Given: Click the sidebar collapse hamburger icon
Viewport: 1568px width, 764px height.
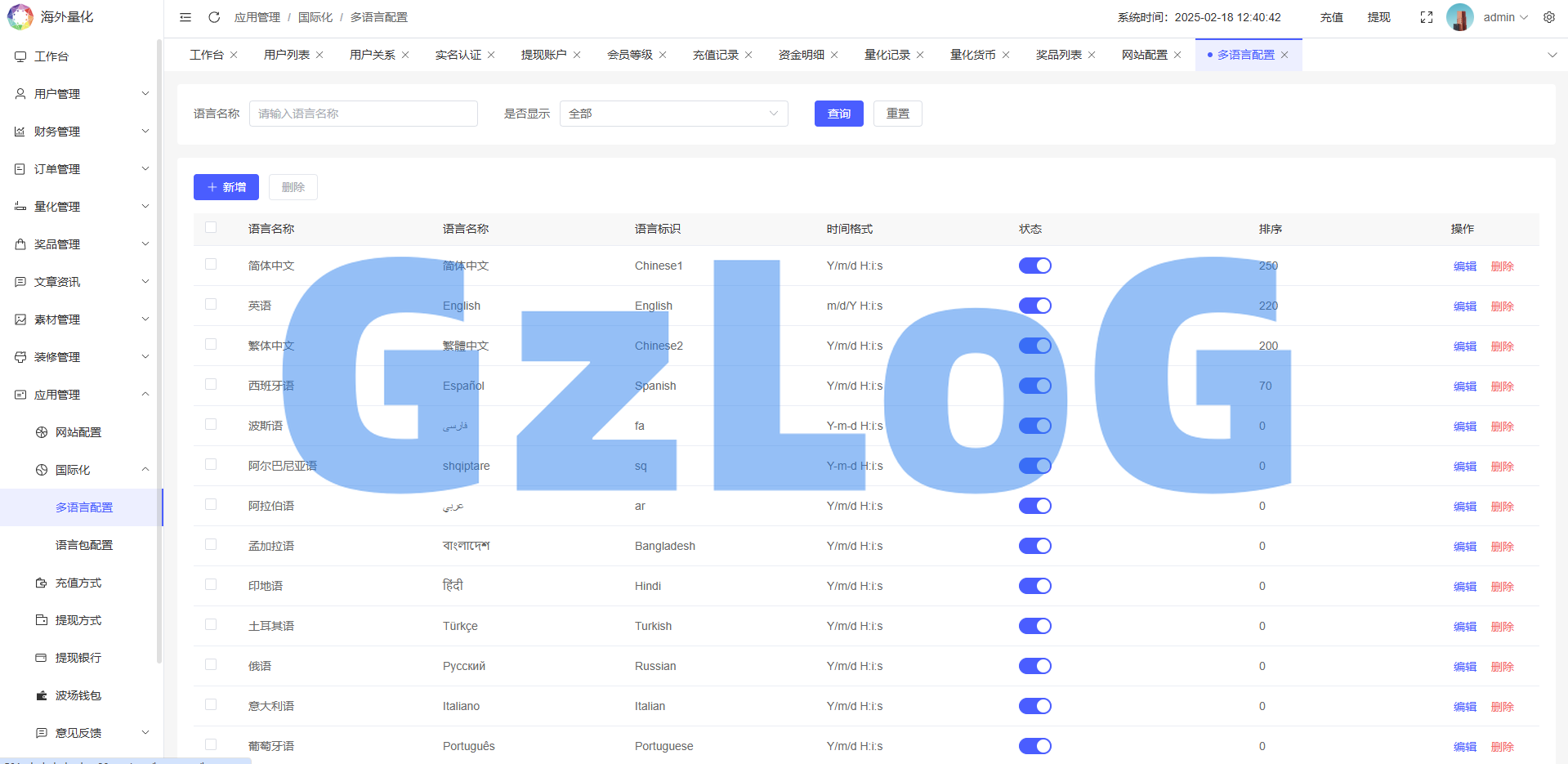Looking at the screenshot, I should point(185,17).
